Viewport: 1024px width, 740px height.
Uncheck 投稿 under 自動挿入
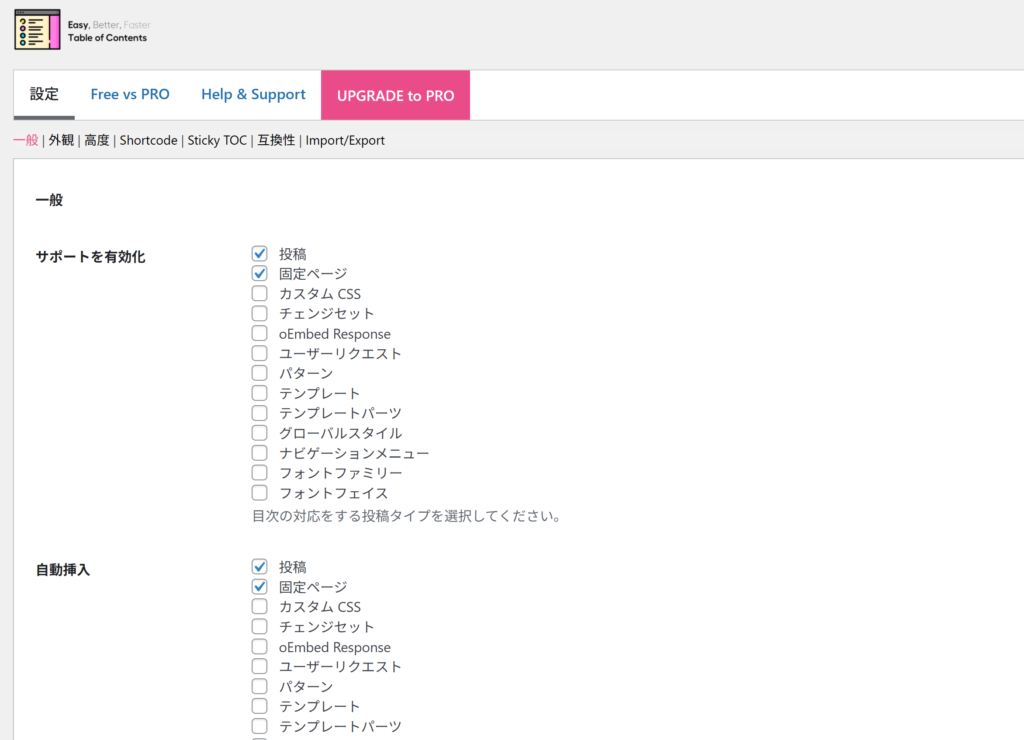pos(260,567)
